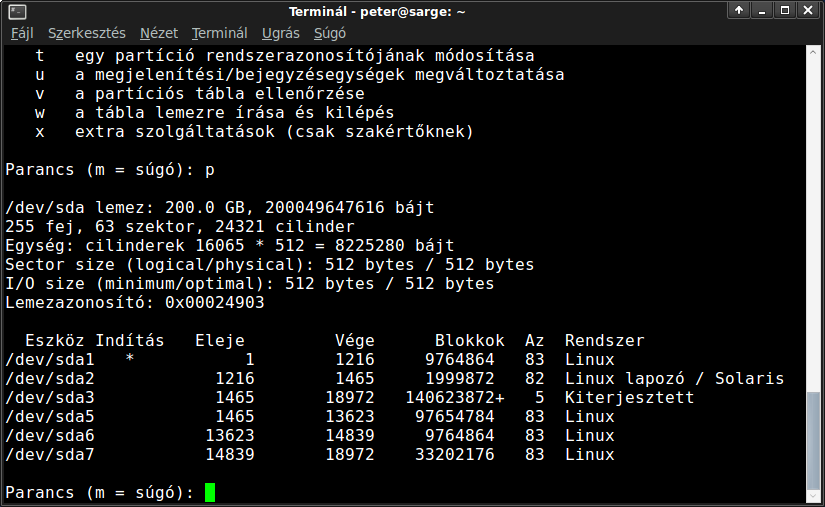Click the 'Indítás' column header
The image size is (825, 507).
click(x=129, y=341)
